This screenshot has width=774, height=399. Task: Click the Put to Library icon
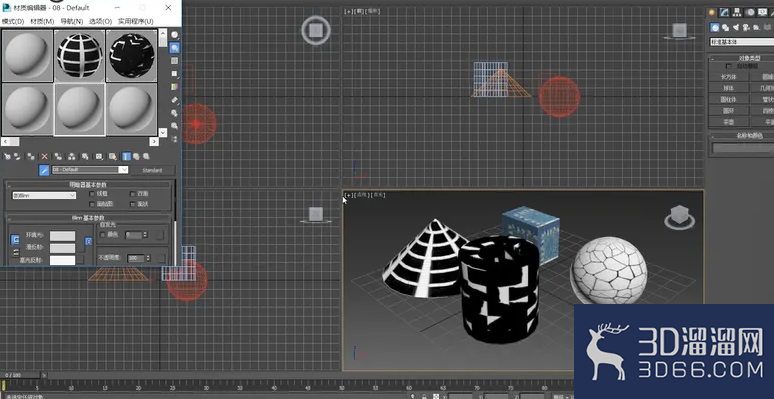click(85, 157)
